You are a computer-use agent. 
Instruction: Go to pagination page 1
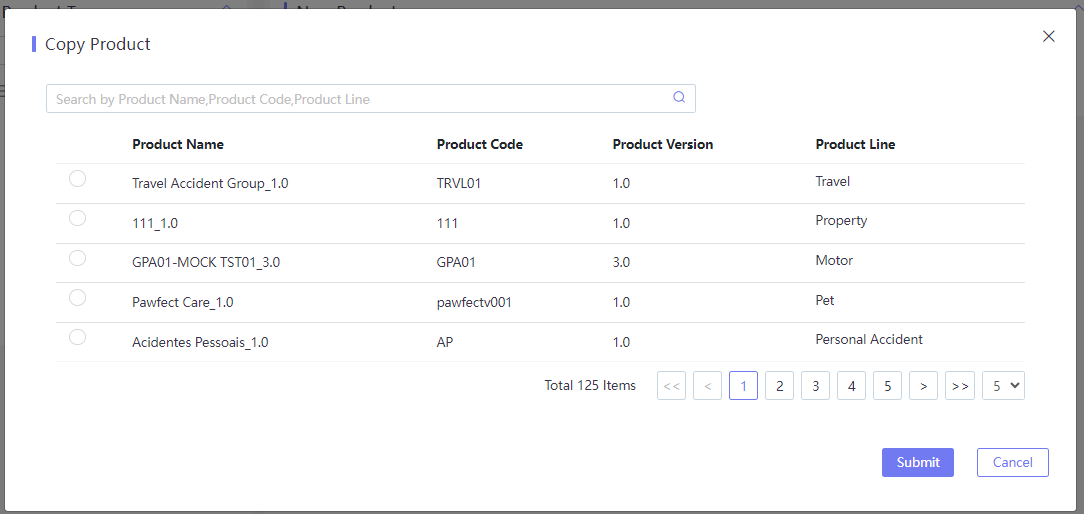743,386
